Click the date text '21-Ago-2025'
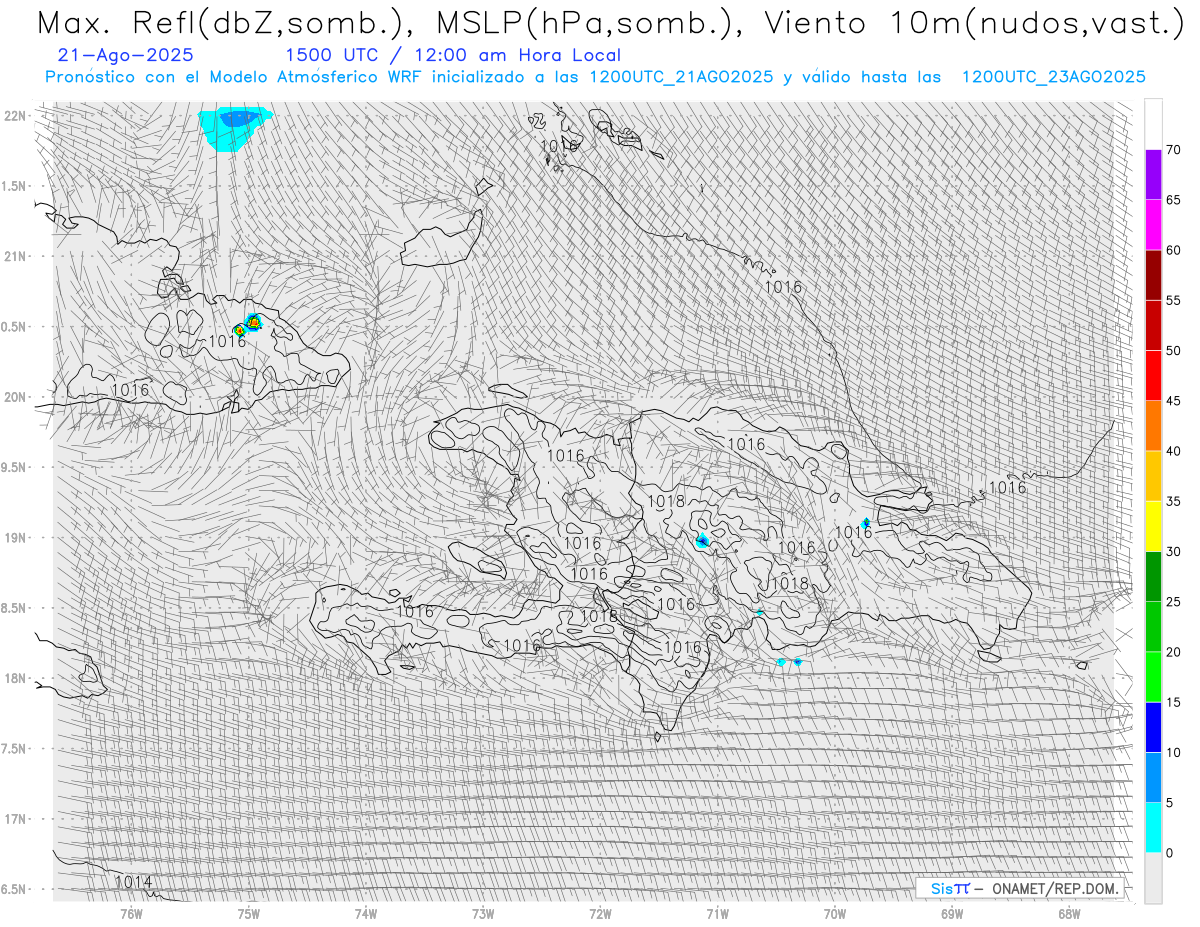Viewport: 1200px width, 927px height. (x=126, y=56)
